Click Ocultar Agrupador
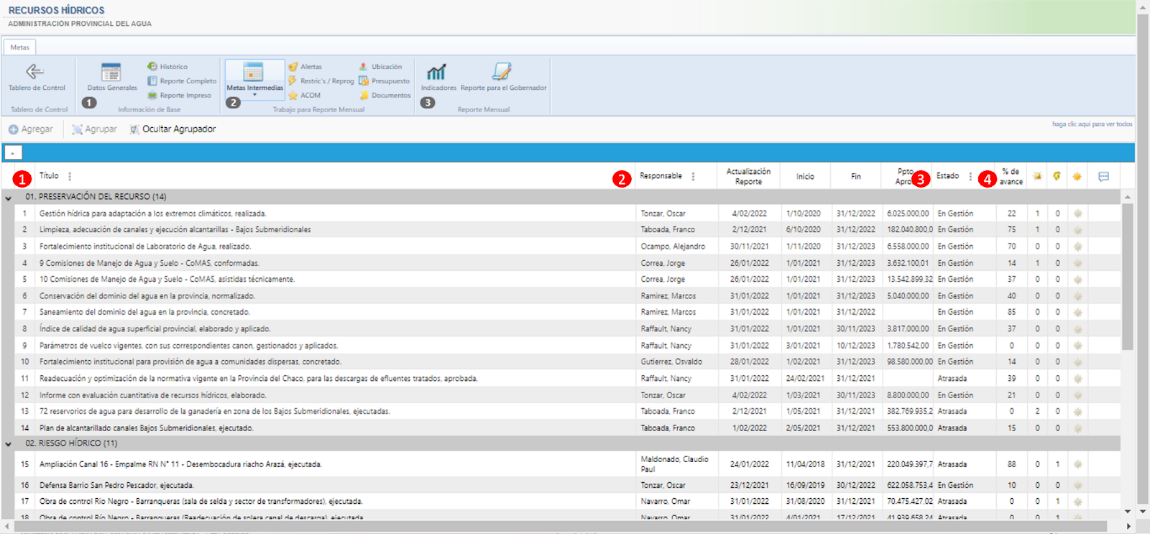The height and width of the screenshot is (534, 1150). coord(172,129)
